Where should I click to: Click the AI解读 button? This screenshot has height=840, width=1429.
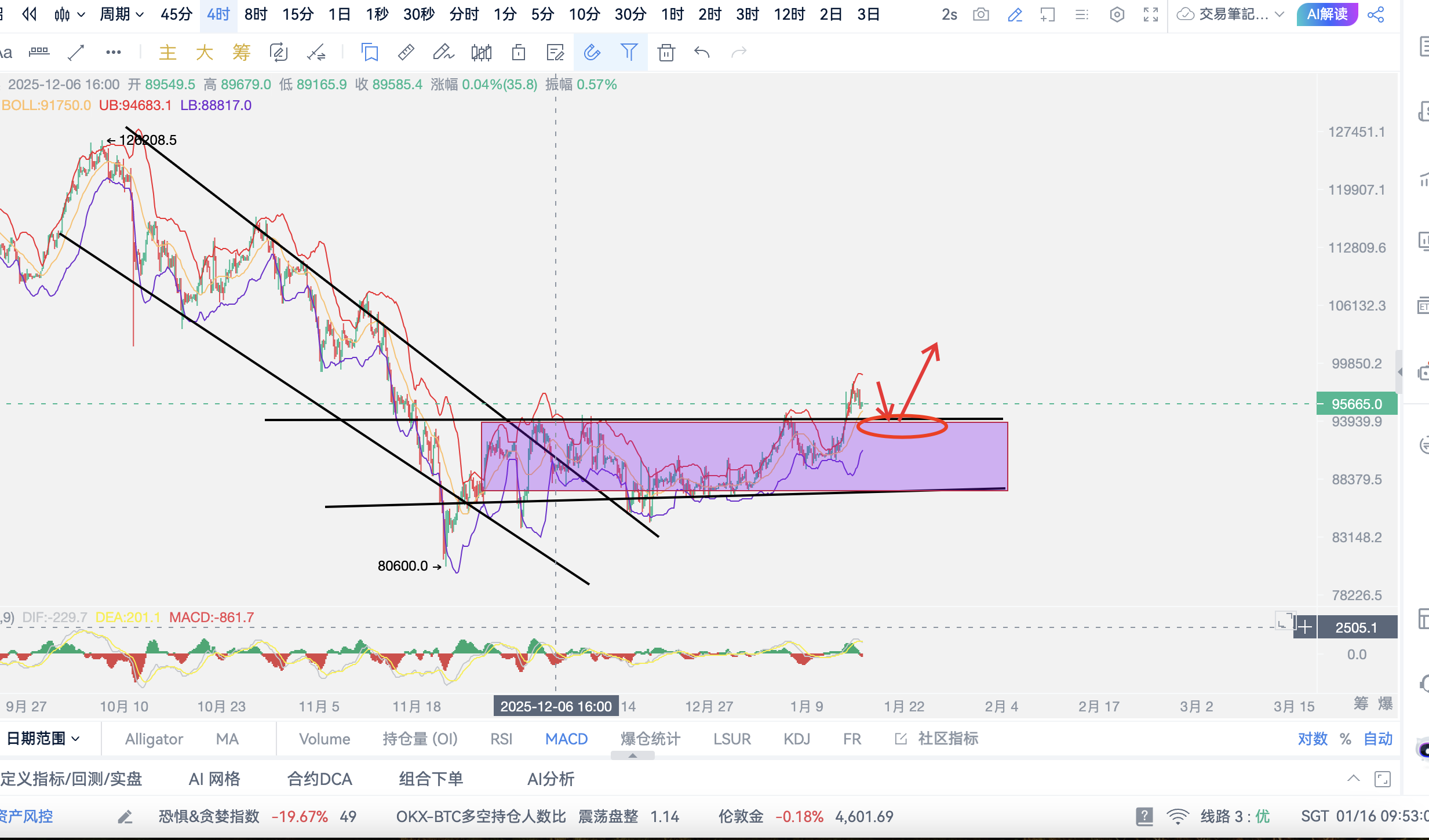tap(1326, 14)
